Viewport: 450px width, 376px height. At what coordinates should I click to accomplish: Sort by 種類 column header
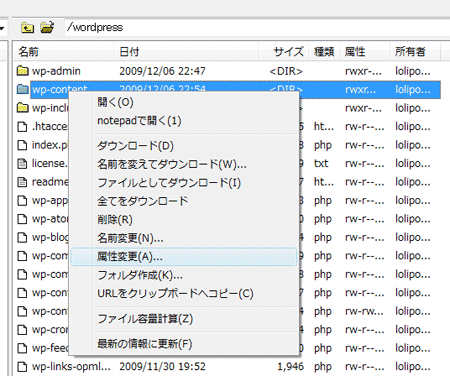pos(324,52)
